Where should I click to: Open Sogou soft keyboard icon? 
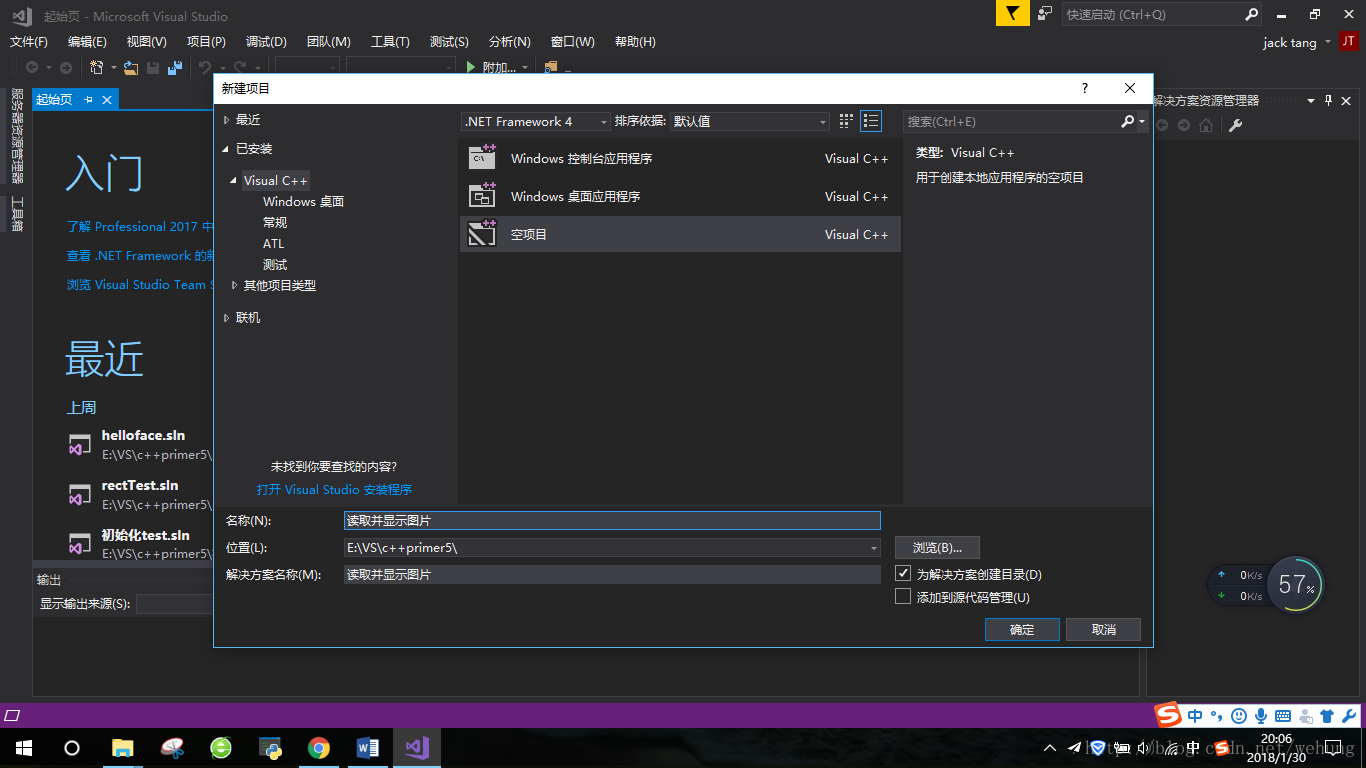click(1282, 715)
